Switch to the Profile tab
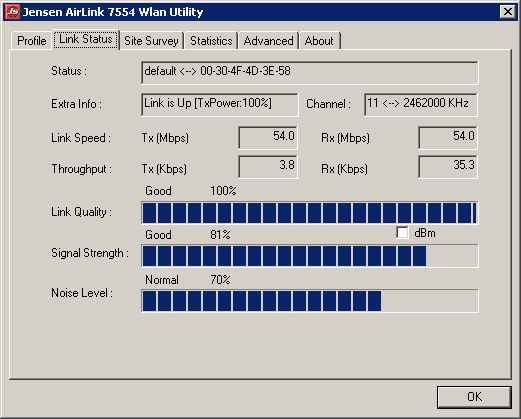 pos(32,41)
